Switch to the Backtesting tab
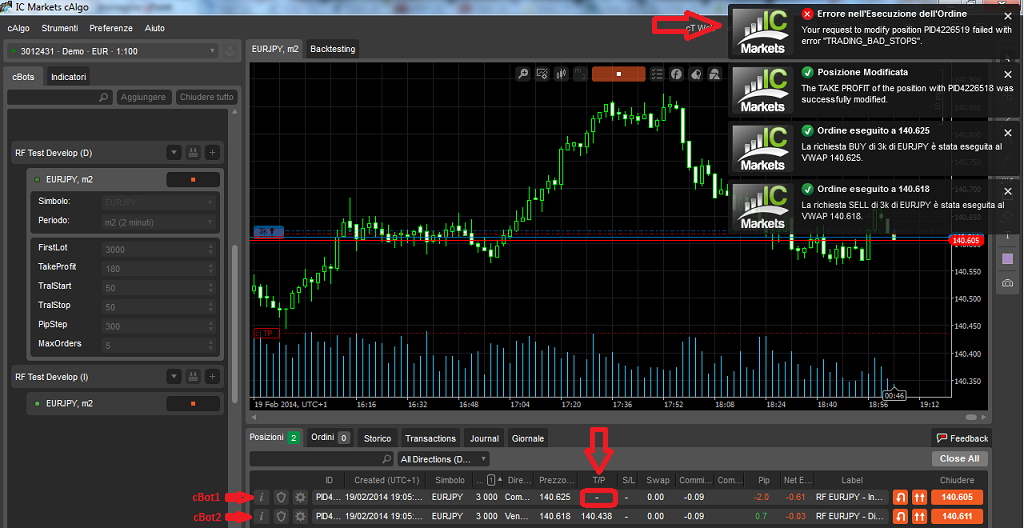Image resolution: width=1024 pixels, height=528 pixels. (x=332, y=49)
